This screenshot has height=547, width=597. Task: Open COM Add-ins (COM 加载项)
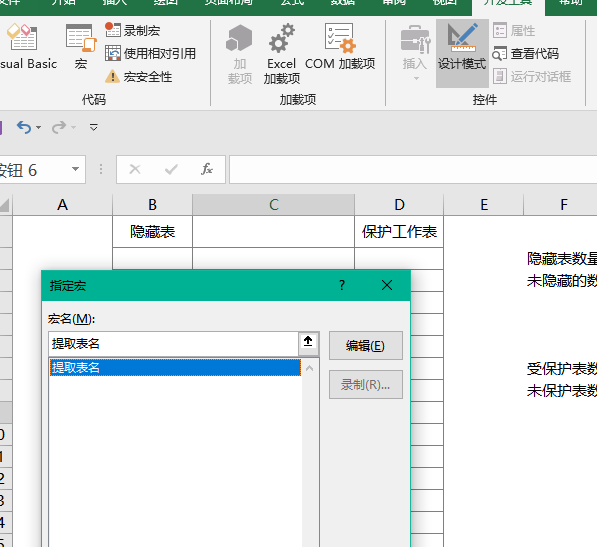point(340,47)
